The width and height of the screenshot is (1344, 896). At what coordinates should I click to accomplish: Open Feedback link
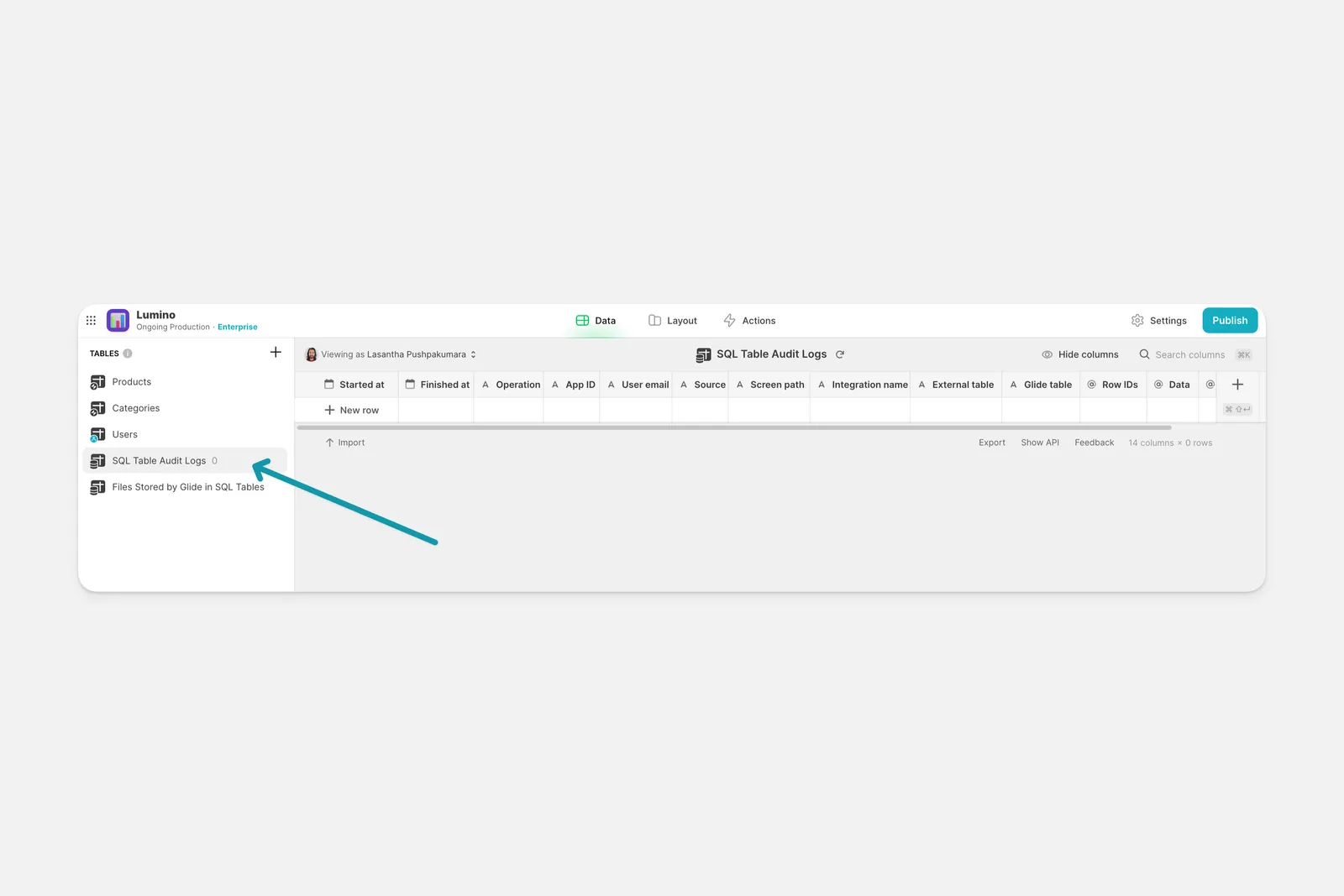point(1095,443)
